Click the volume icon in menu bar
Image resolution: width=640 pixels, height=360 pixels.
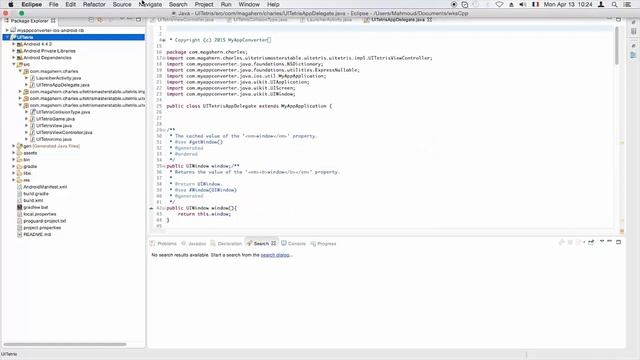point(523,4)
